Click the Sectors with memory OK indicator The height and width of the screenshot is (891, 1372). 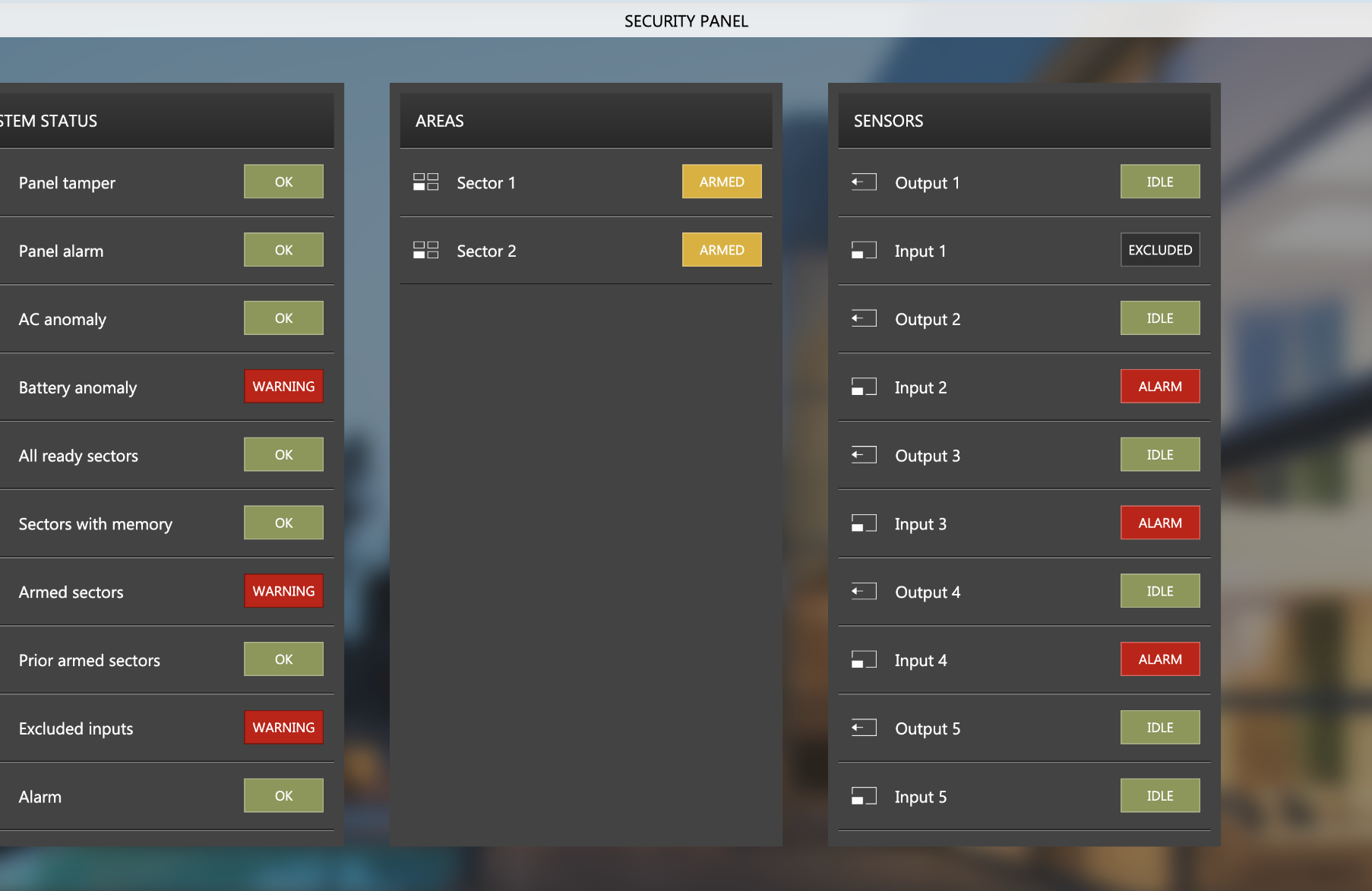point(283,523)
